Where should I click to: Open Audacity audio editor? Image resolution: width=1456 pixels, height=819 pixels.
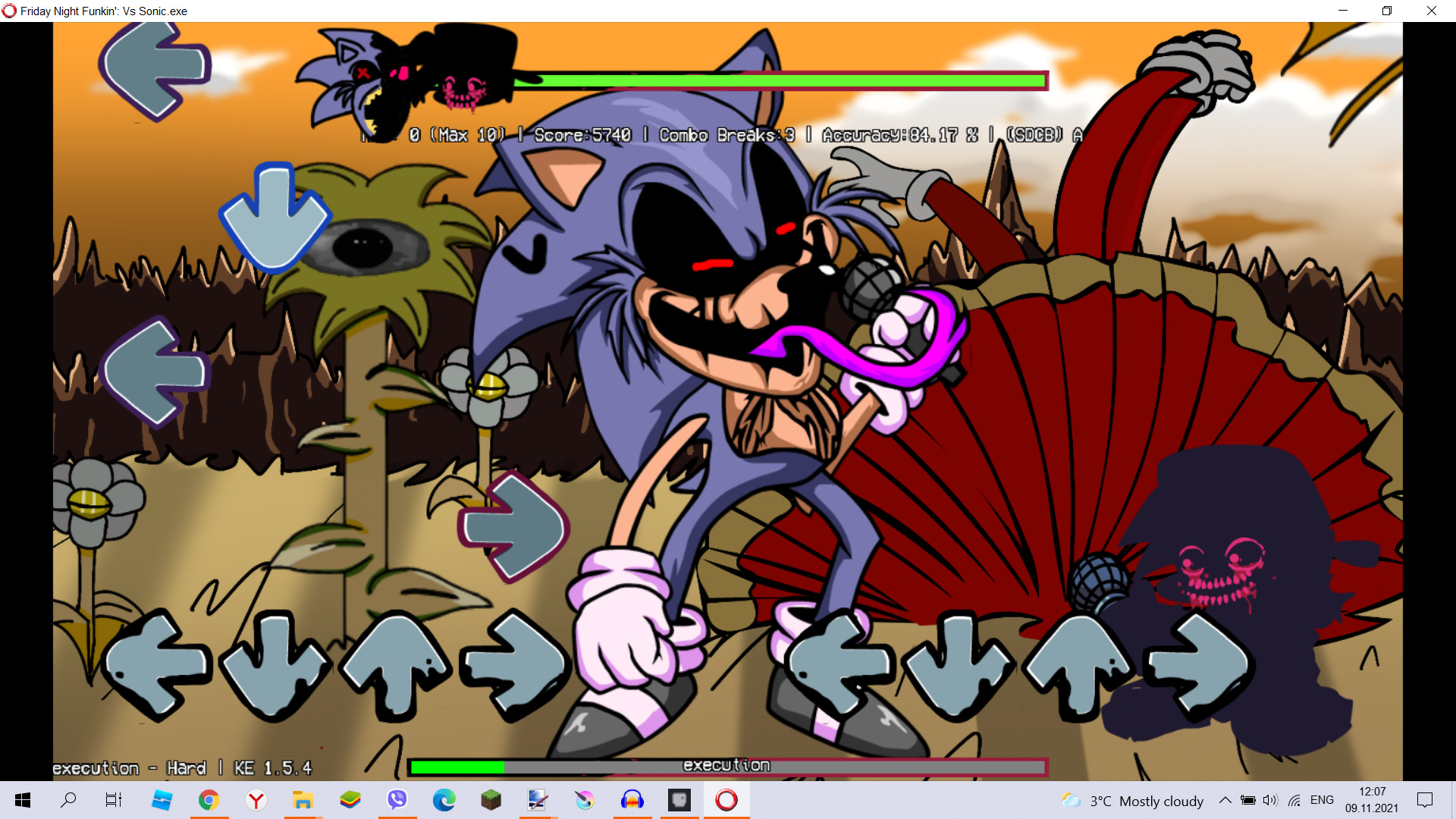pyautogui.click(x=632, y=800)
